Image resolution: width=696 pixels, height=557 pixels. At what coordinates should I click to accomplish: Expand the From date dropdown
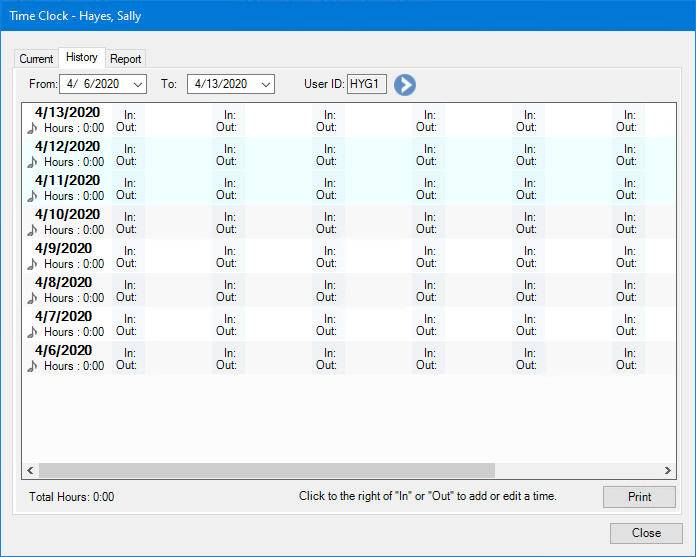click(137, 85)
